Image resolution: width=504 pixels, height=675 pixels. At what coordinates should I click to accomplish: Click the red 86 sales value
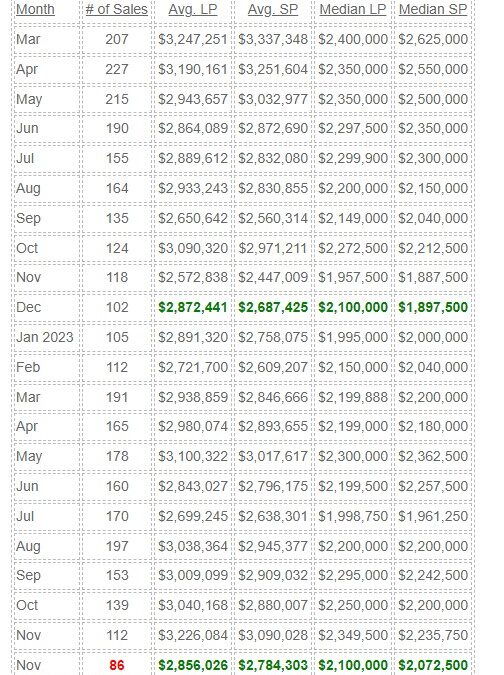(117, 665)
